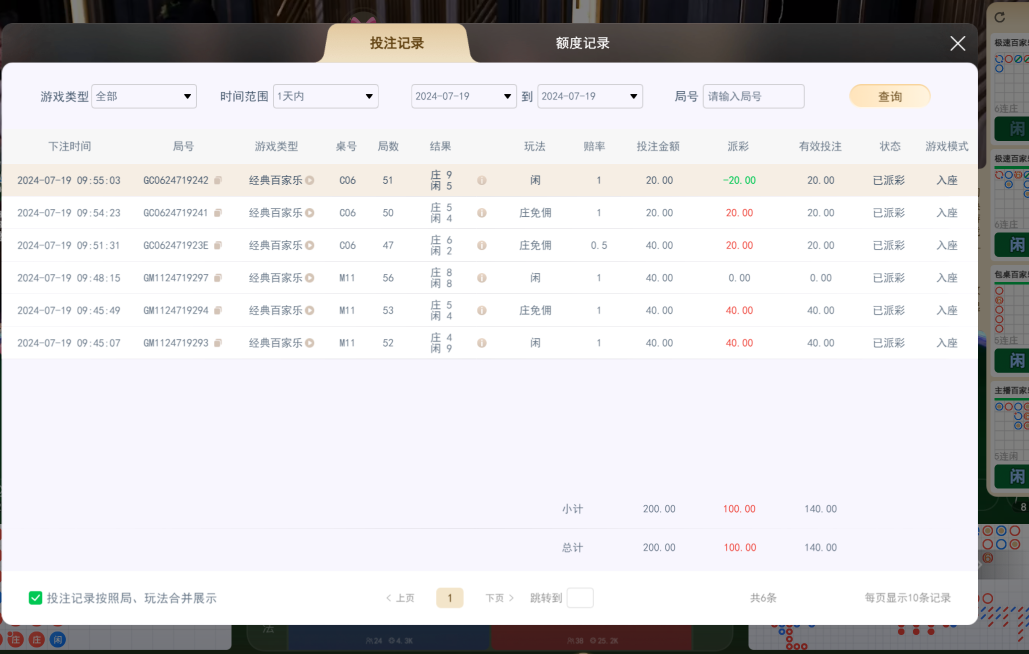Open the 游戏类型 dropdown showing 全部
The height and width of the screenshot is (654, 1029).
click(144, 96)
